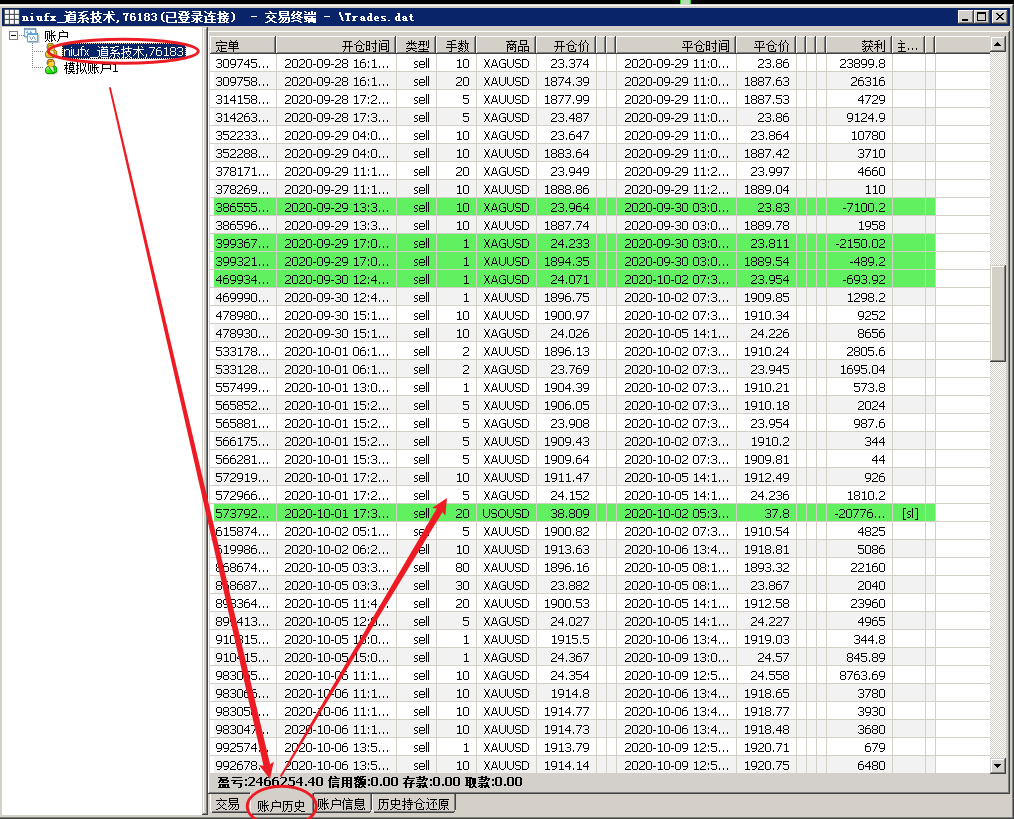Select the niufx_道系技术,76183 account
This screenshot has height=819, width=1014.
pyautogui.click(x=121, y=51)
